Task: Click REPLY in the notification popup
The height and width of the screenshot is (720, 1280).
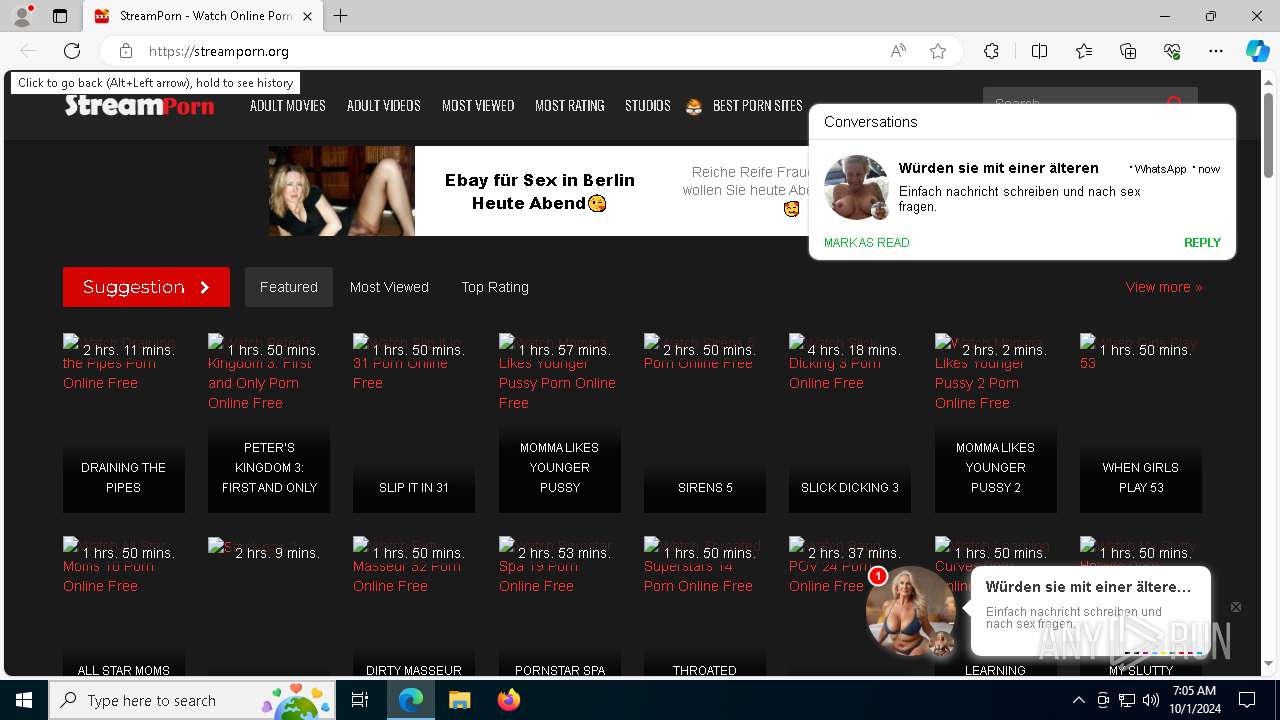Action: tap(1202, 242)
